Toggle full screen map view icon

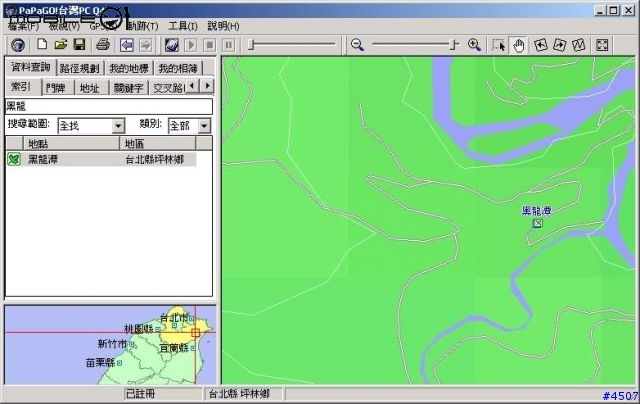point(602,45)
